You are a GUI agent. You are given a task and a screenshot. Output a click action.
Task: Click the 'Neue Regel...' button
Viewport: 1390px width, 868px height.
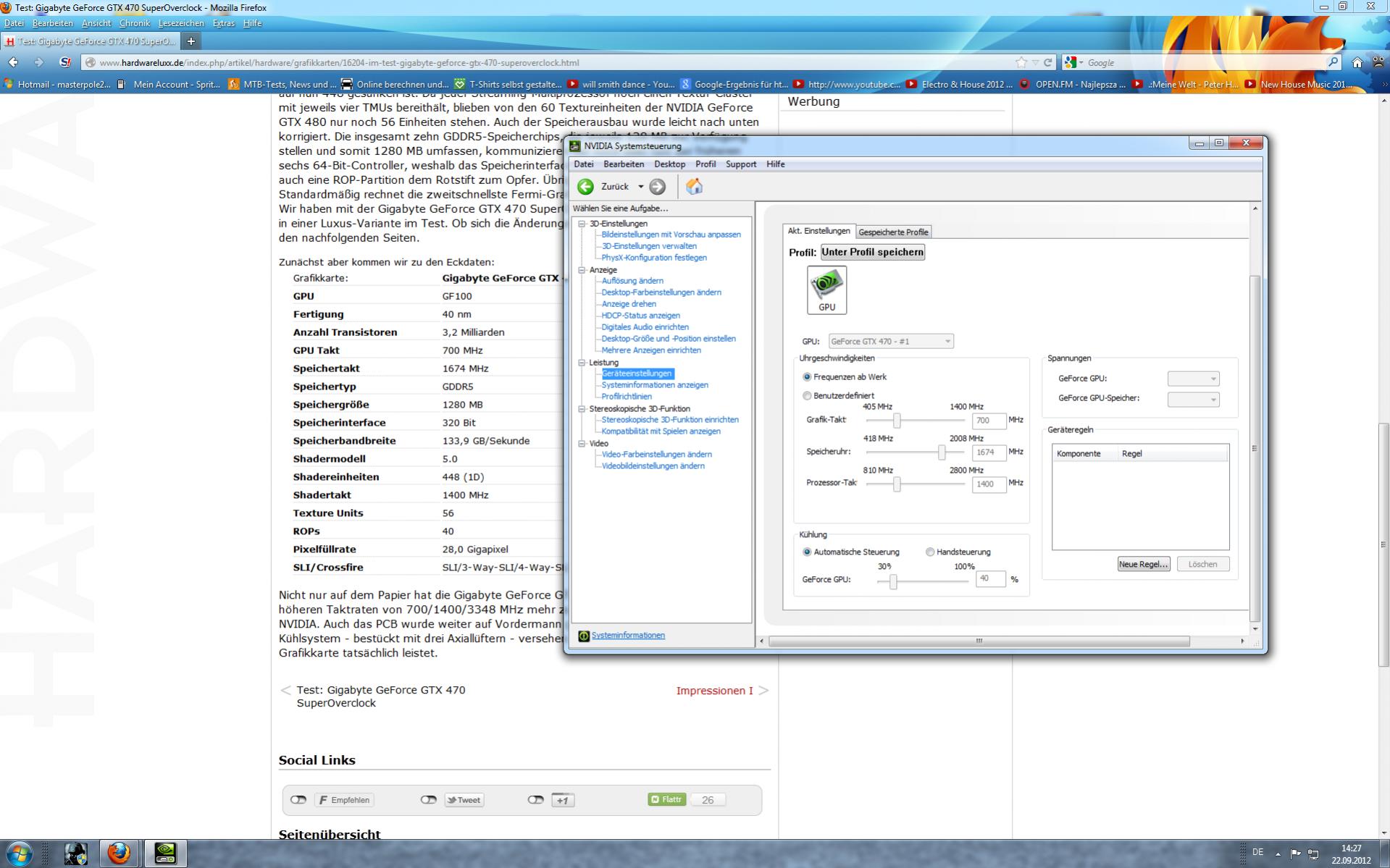tap(1143, 565)
